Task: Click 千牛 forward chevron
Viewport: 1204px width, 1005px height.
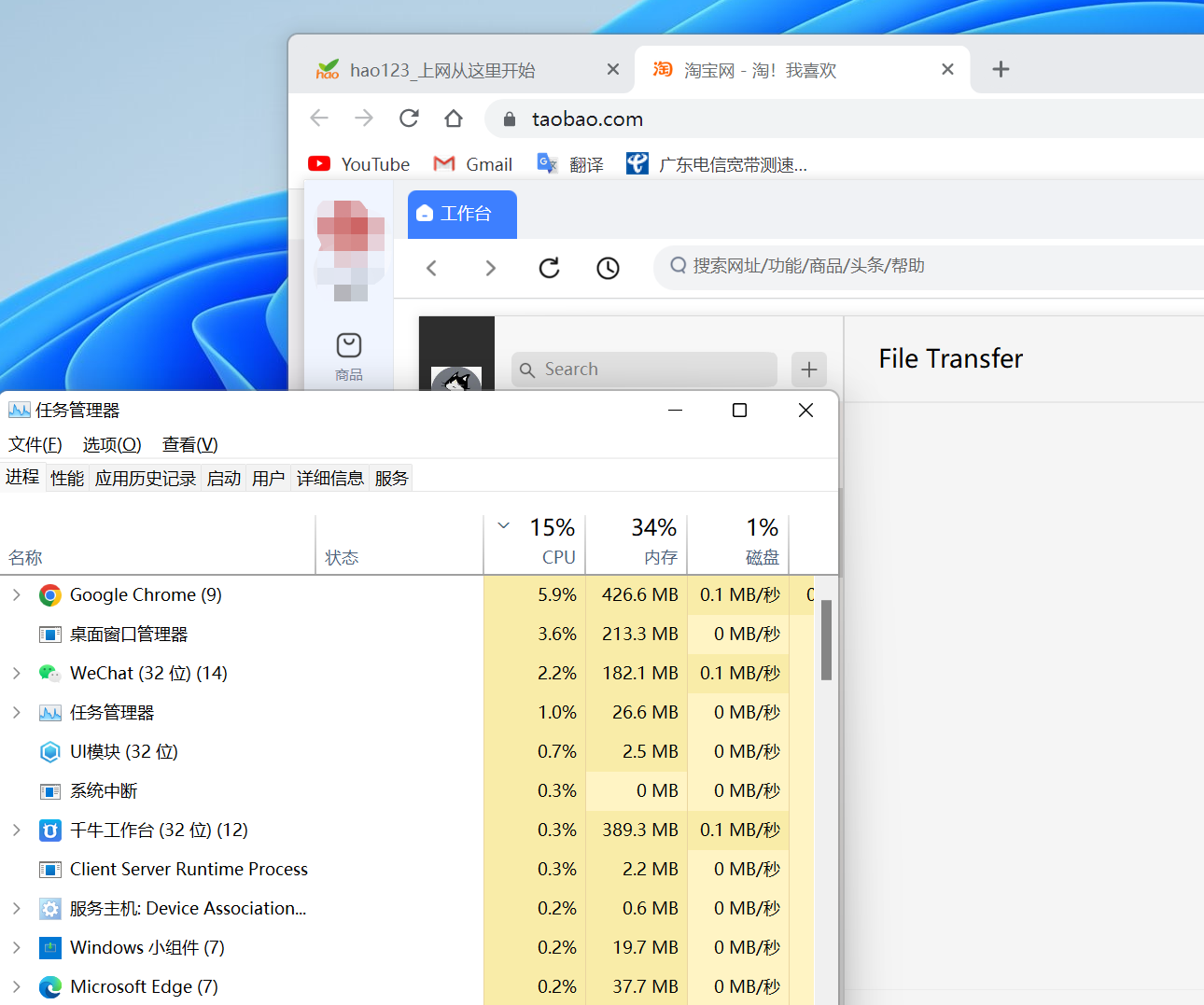Action: [x=491, y=268]
